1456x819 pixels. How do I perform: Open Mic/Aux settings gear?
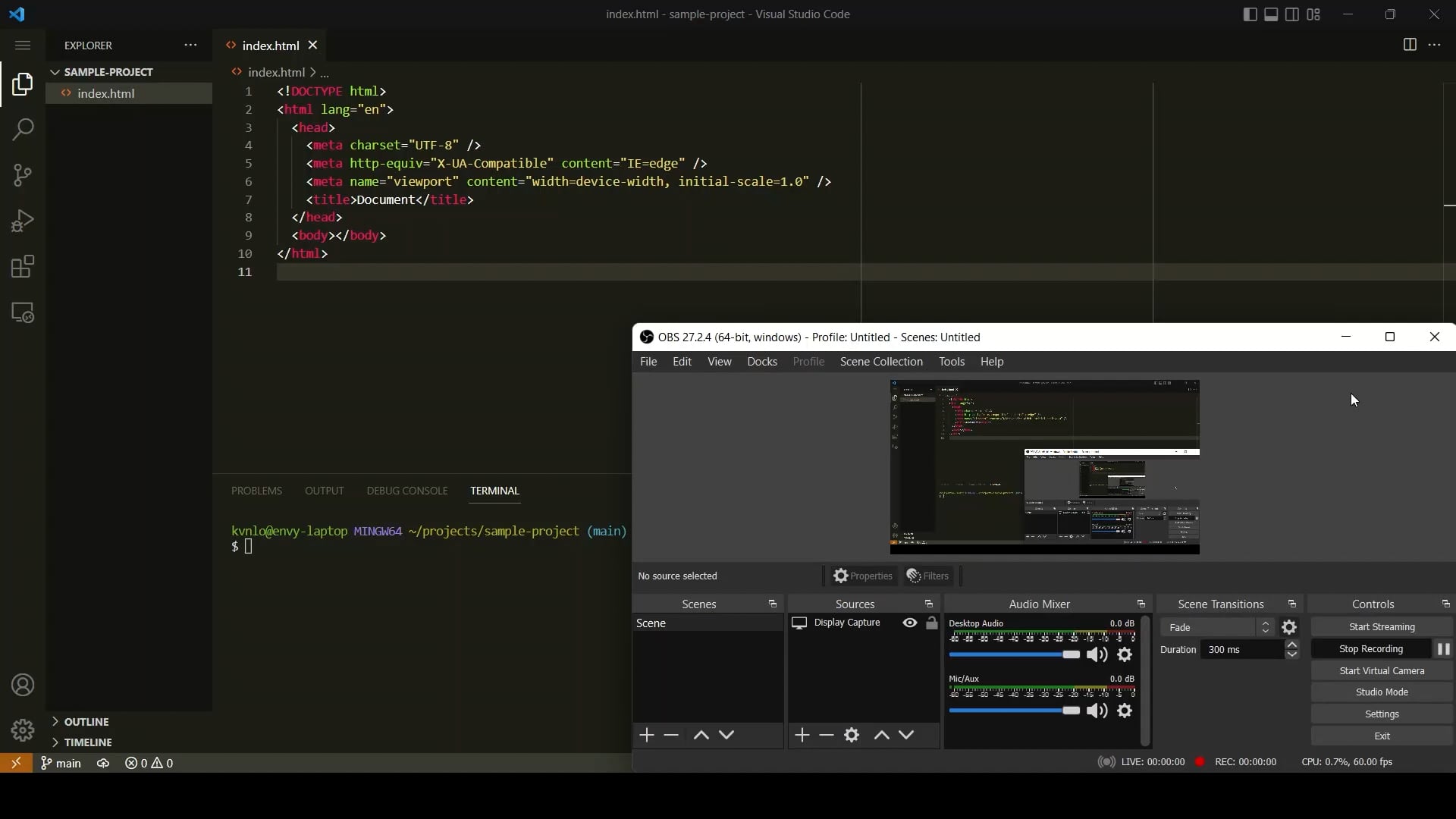(1125, 711)
